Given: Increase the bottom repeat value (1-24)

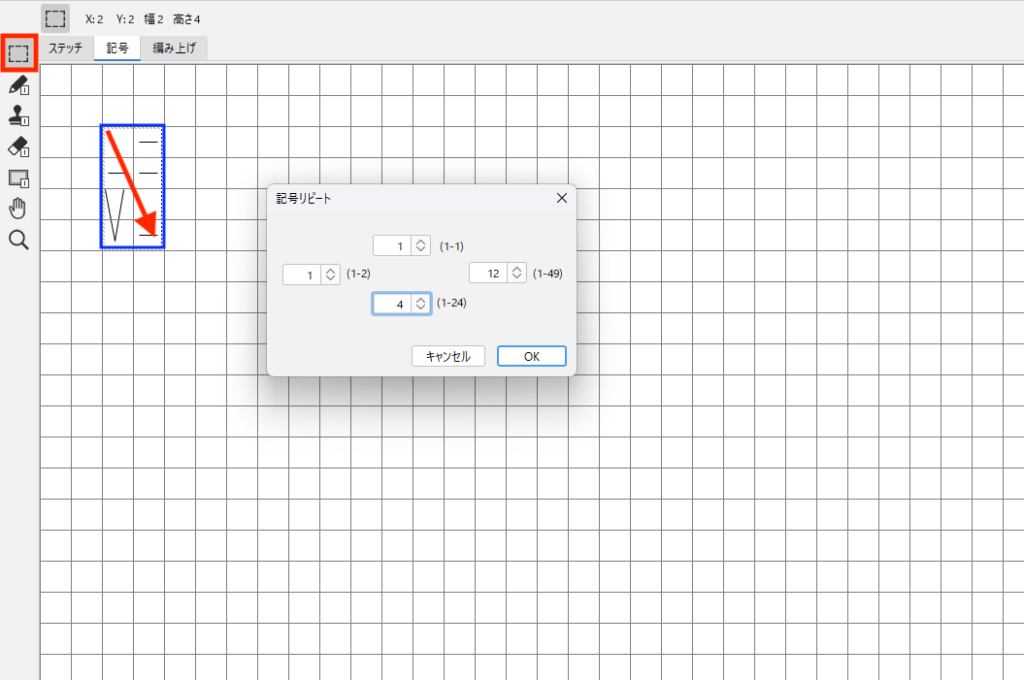Looking at the screenshot, I should pos(421,299).
